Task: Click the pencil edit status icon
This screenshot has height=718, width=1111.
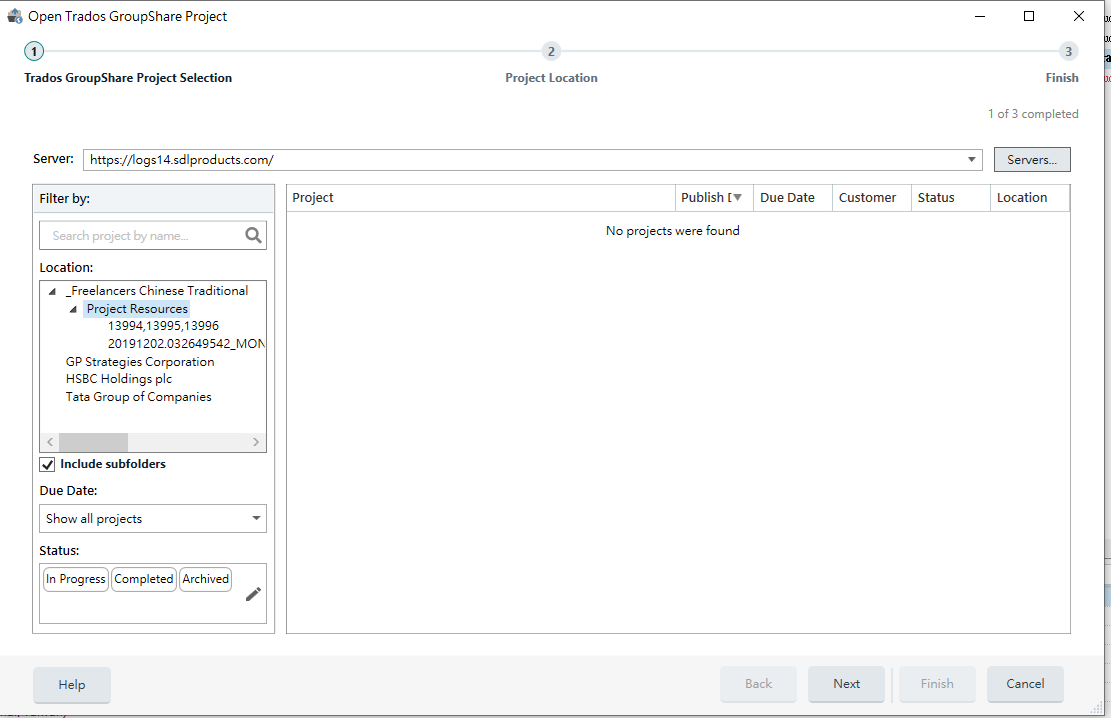Action: coord(253,594)
